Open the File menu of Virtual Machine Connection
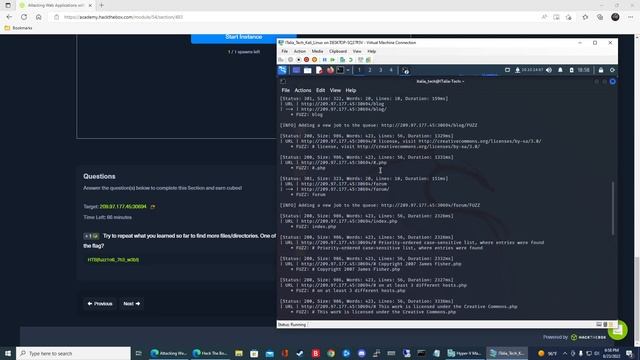This screenshot has width=640, height=360. click(284, 51)
